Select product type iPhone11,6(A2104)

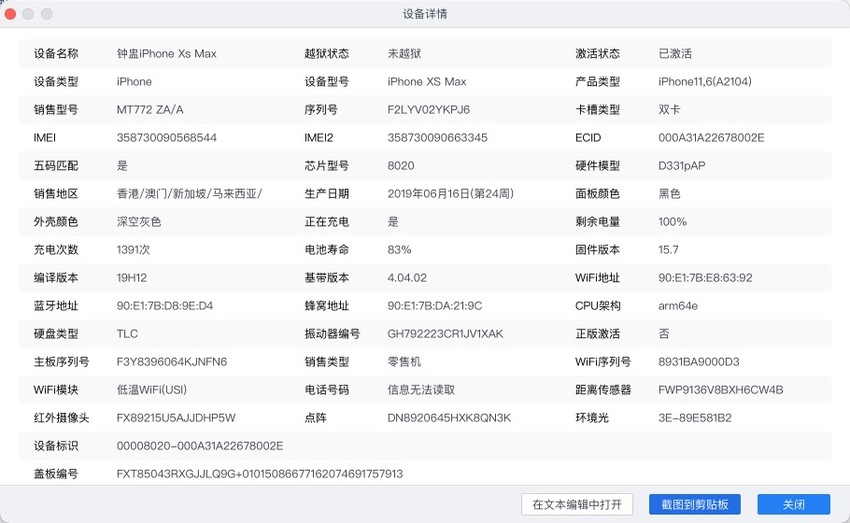pos(705,82)
